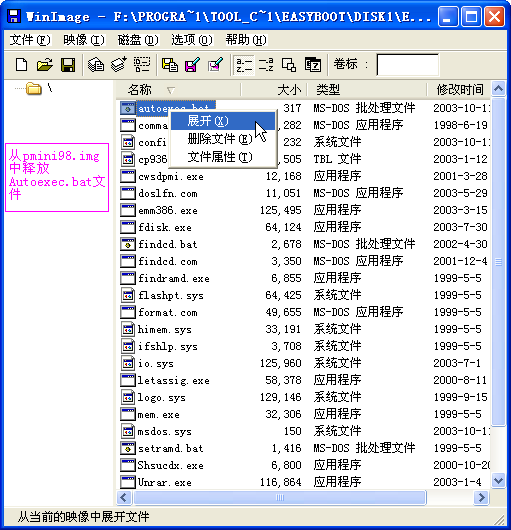Click the inject file toolbar icon
The height and width of the screenshot is (530, 511).
[x=170, y=65]
